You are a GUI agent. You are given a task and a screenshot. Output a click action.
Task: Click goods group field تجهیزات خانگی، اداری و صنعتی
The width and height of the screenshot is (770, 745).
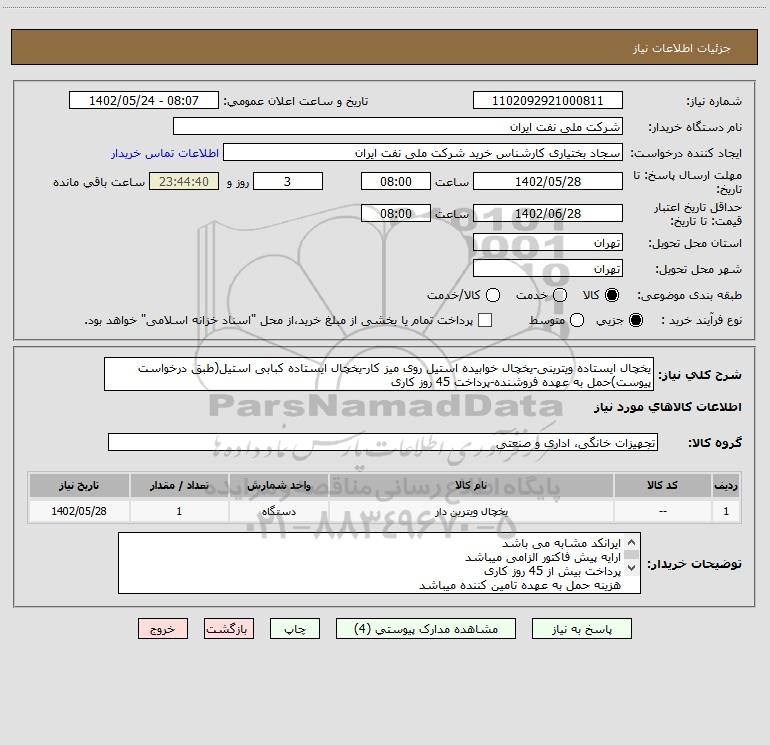click(x=383, y=442)
